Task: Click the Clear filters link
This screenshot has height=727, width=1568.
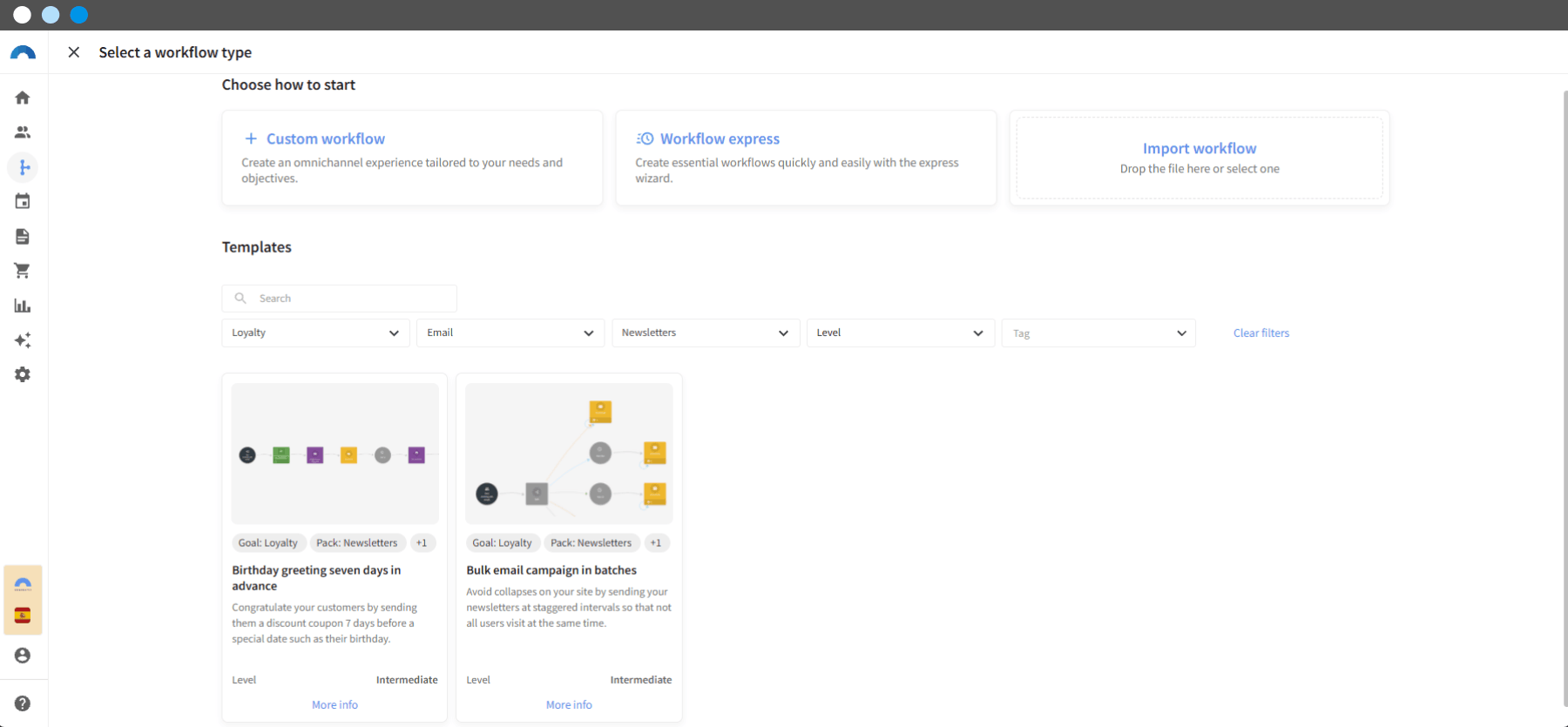Action: pyautogui.click(x=1261, y=333)
